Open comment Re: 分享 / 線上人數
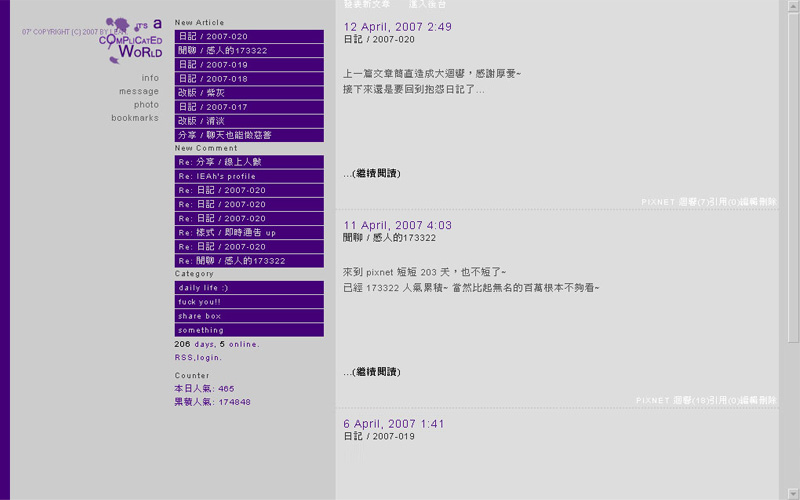Image resolution: width=800 pixels, height=500 pixels. point(249,162)
